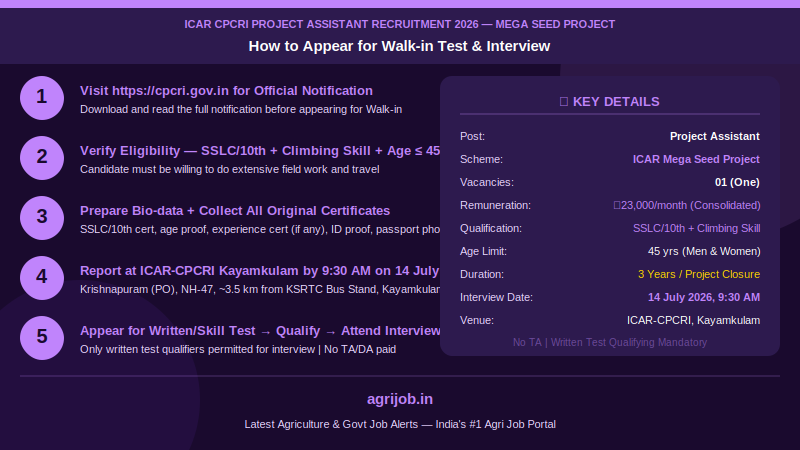The width and height of the screenshot is (800, 450).
Task: Click the 'ICAR-CPCRI, Kayamkulam' venue value
Action: pos(693,320)
